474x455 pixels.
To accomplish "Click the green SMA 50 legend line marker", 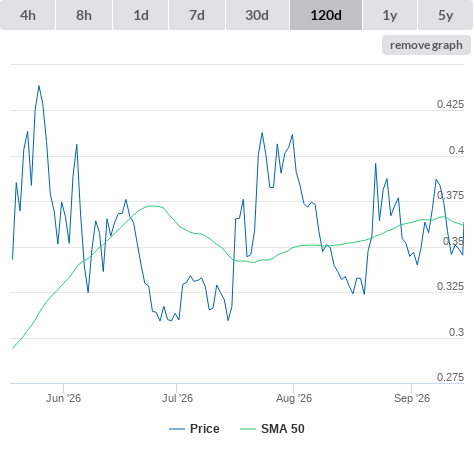I will click(248, 429).
